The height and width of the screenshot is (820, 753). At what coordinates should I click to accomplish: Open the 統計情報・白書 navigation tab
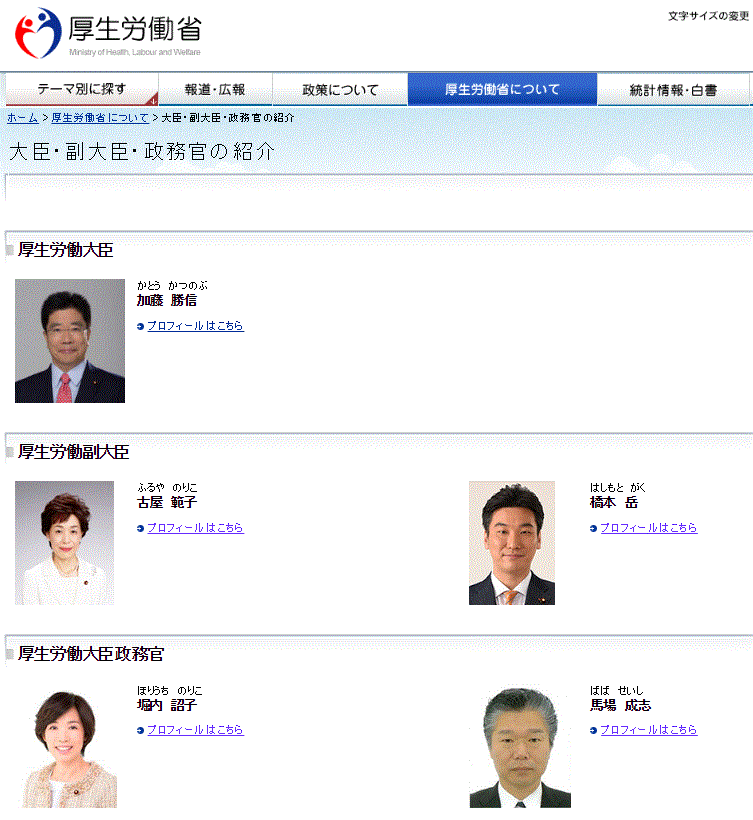(x=673, y=89)
